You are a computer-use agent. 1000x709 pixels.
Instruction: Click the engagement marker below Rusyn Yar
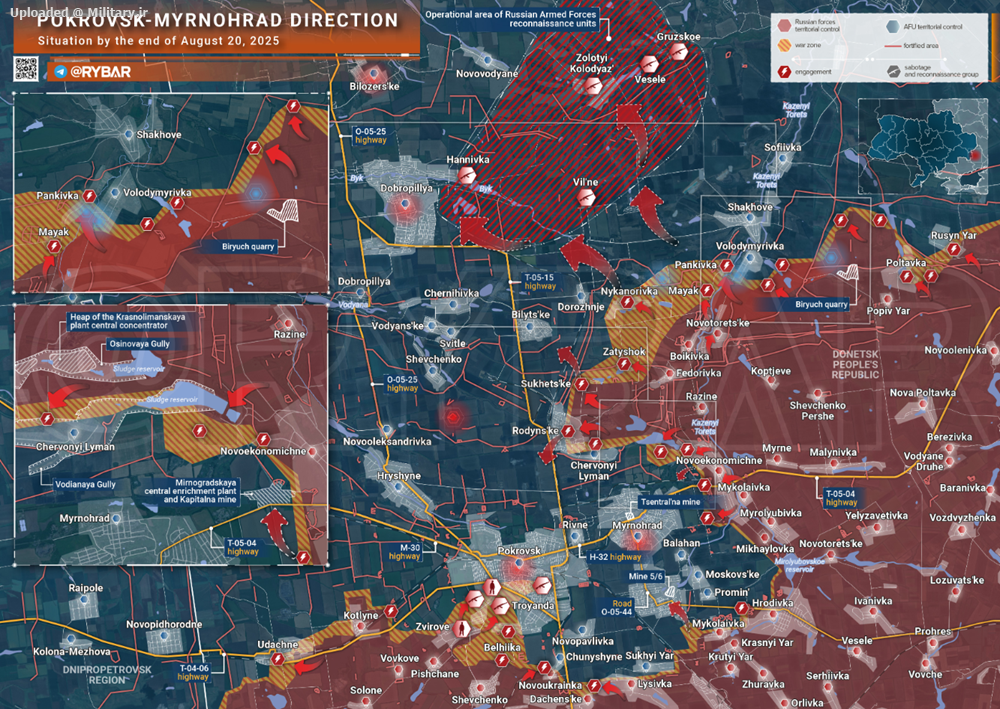[953, 249]
